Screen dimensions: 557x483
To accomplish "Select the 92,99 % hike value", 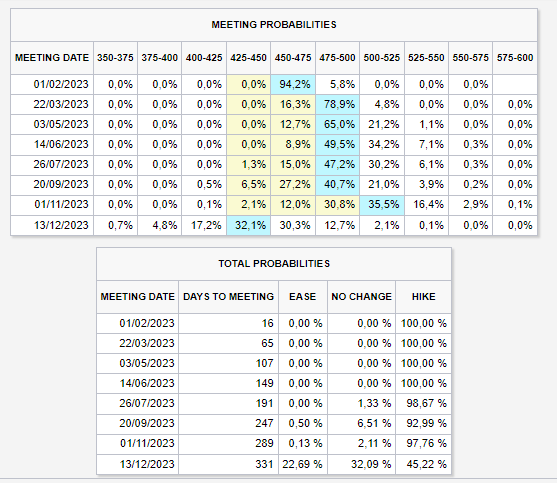I will pos(423,423).
